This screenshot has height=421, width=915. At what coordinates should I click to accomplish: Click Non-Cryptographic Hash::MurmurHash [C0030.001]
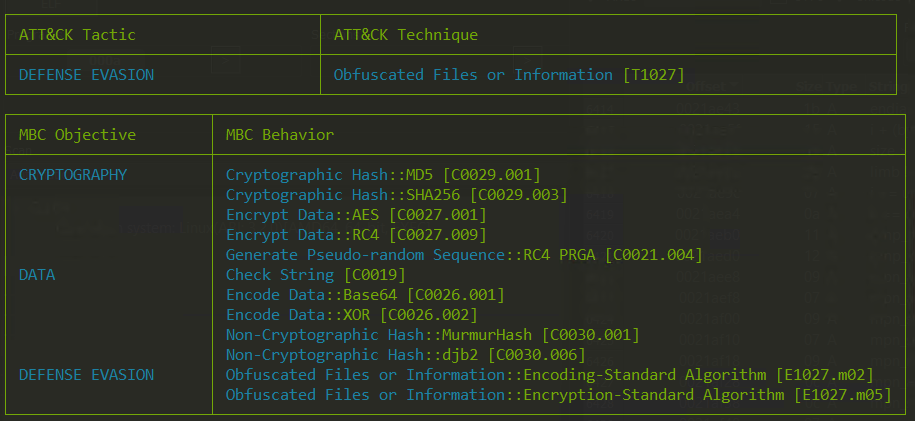tap(433, 335)
